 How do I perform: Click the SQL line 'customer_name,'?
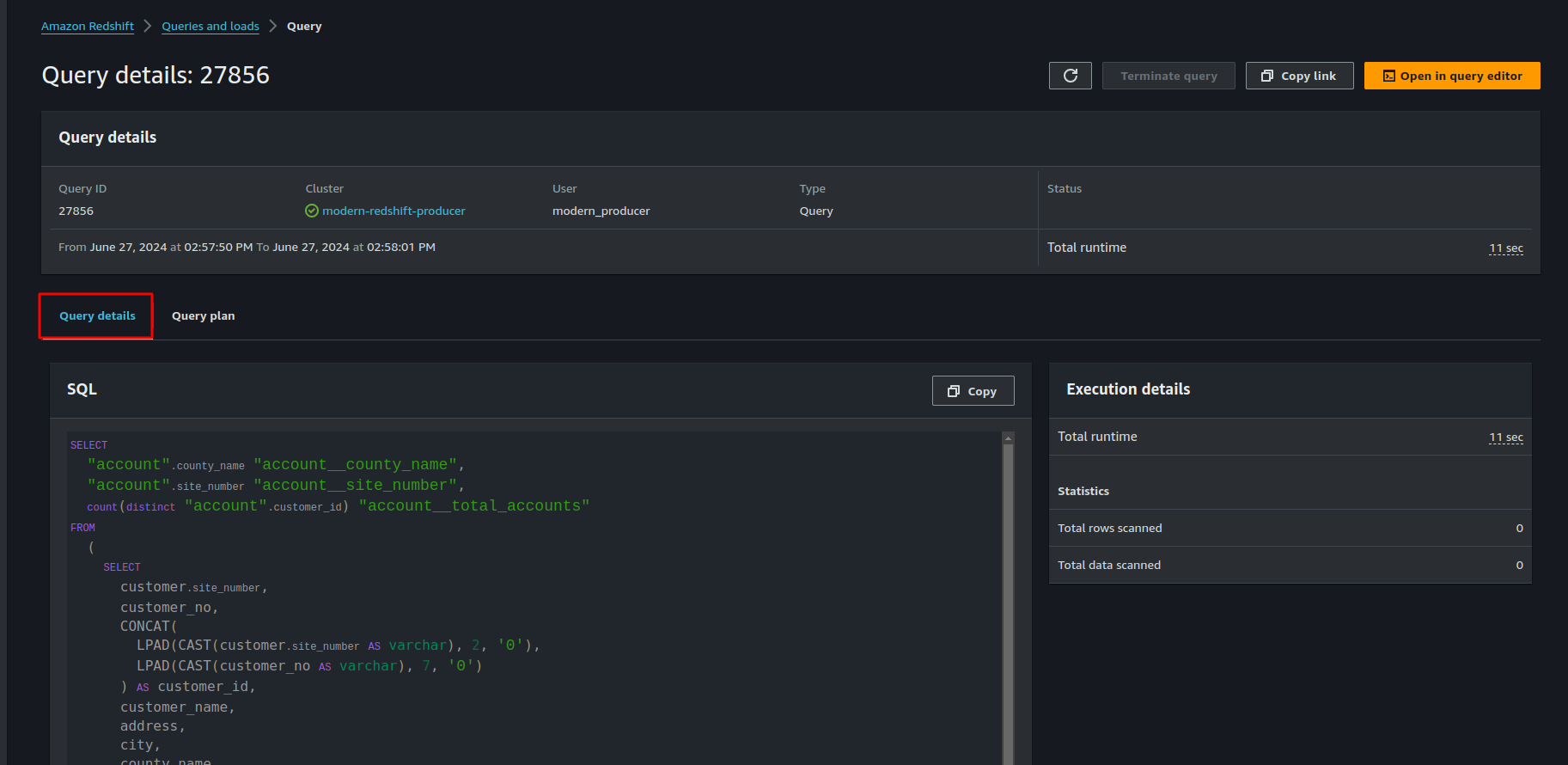[x=177, y=707]
